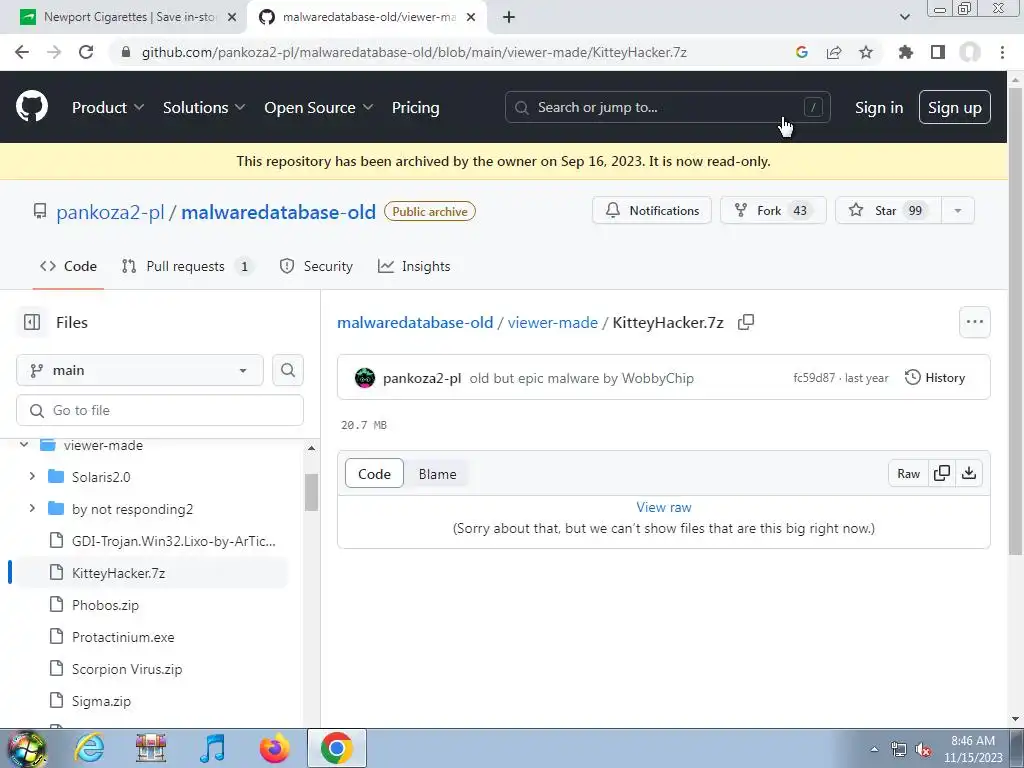Toggle Chrome side panel icon
This screenshot has height=768, width=1024.
(x=938, y=52)
